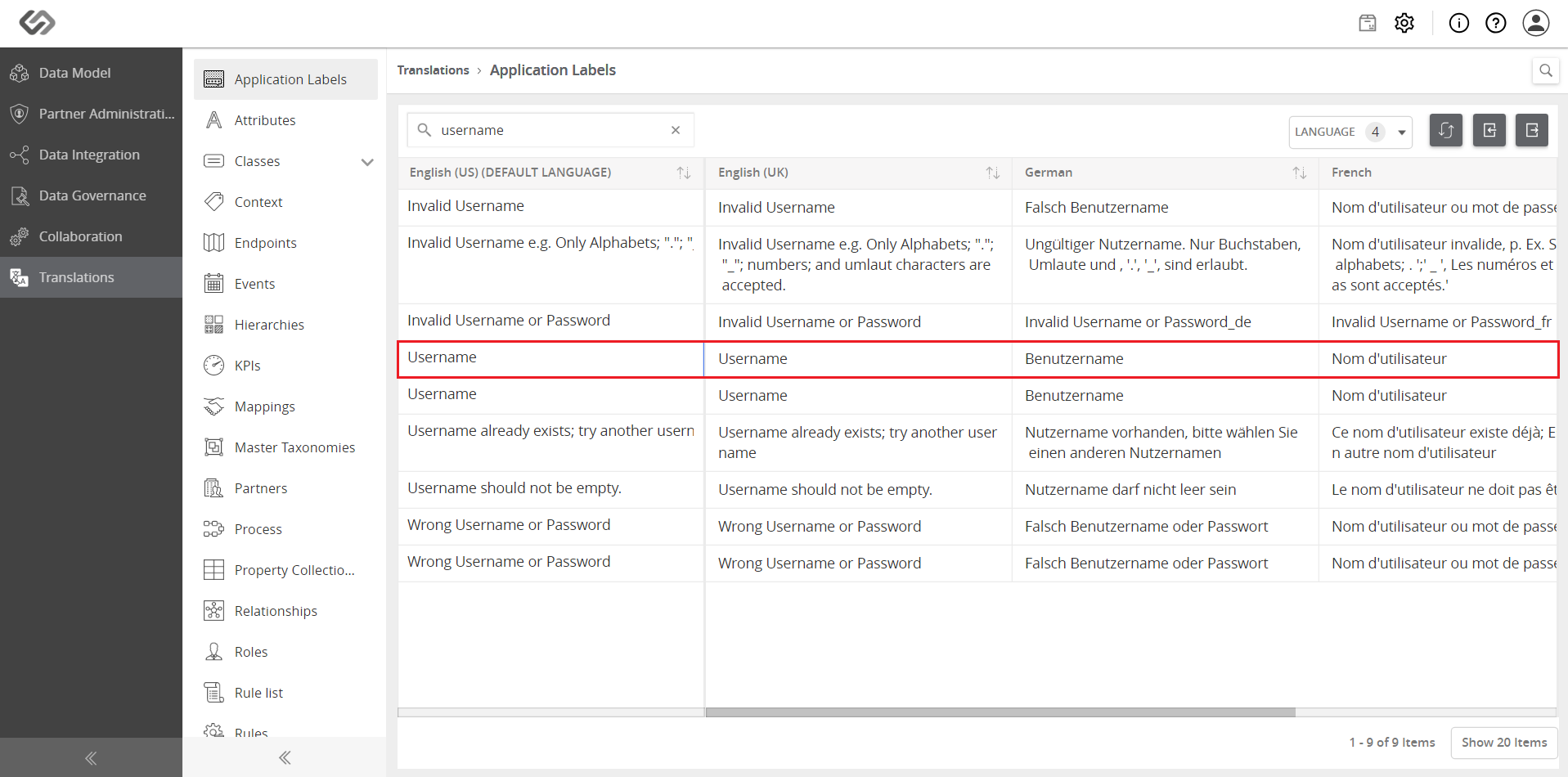Click the import labels icon button
The height and width of the screenshot is (777, 1568).
tap(1489, 130)
